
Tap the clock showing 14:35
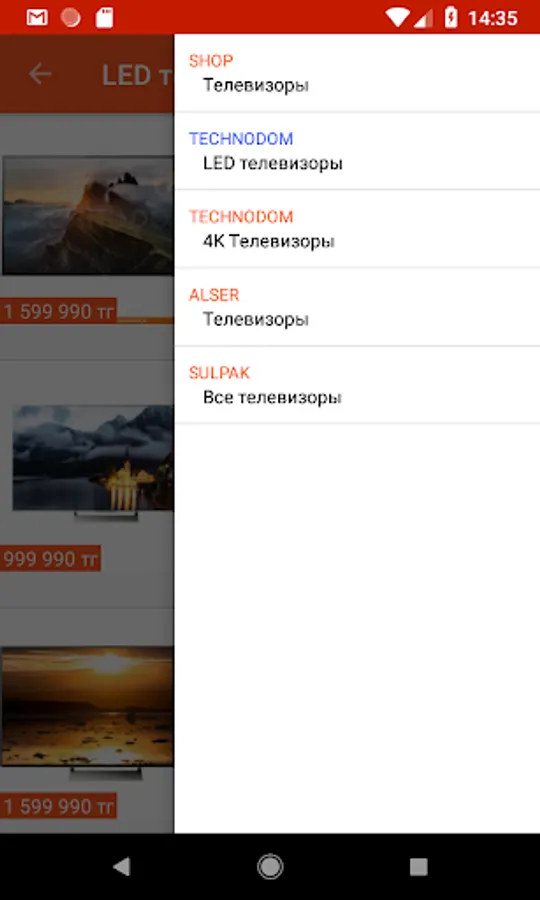(x=492, y=18)
